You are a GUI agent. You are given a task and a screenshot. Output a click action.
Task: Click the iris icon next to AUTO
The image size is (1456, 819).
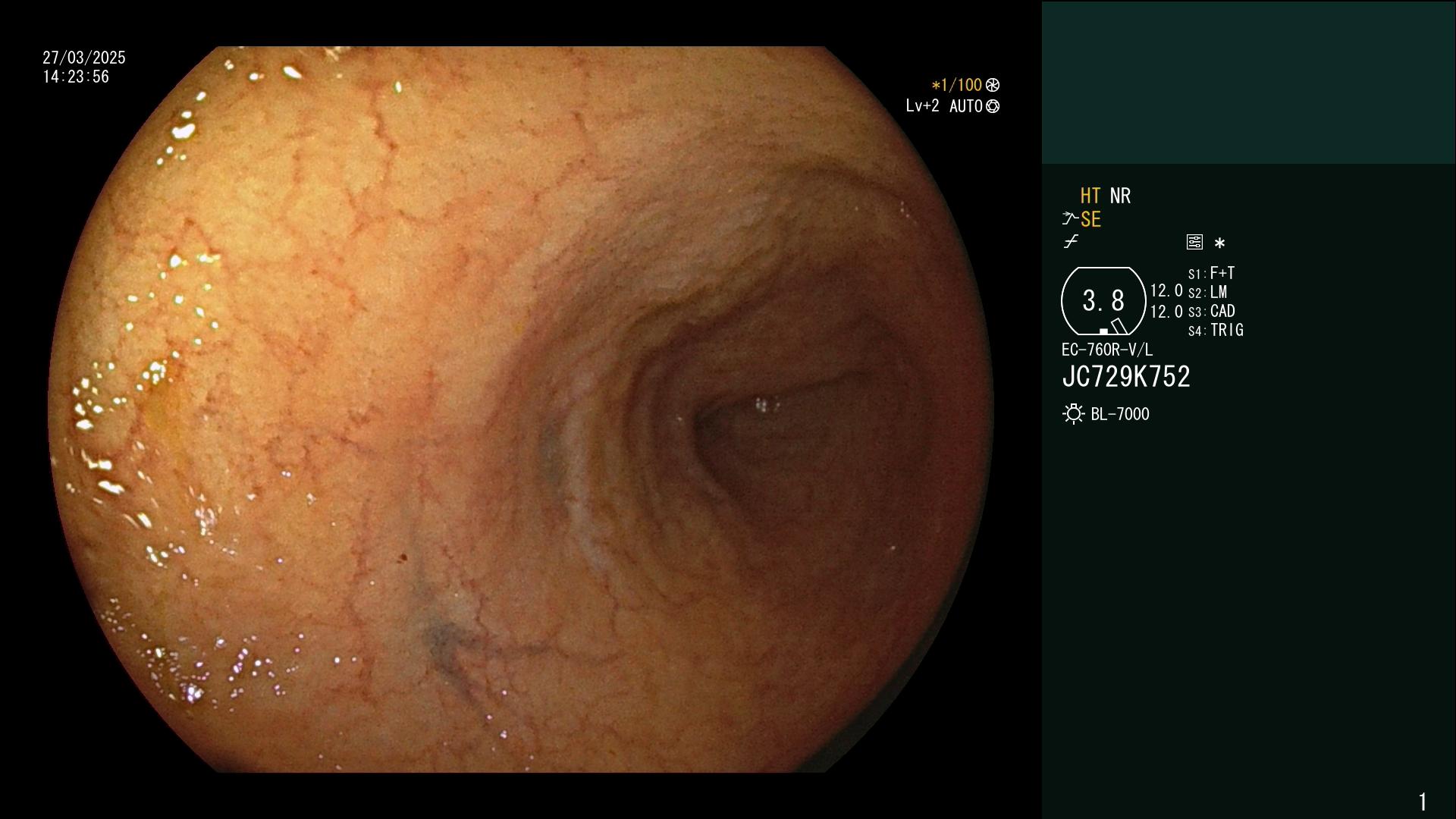[x=993, y=106]
